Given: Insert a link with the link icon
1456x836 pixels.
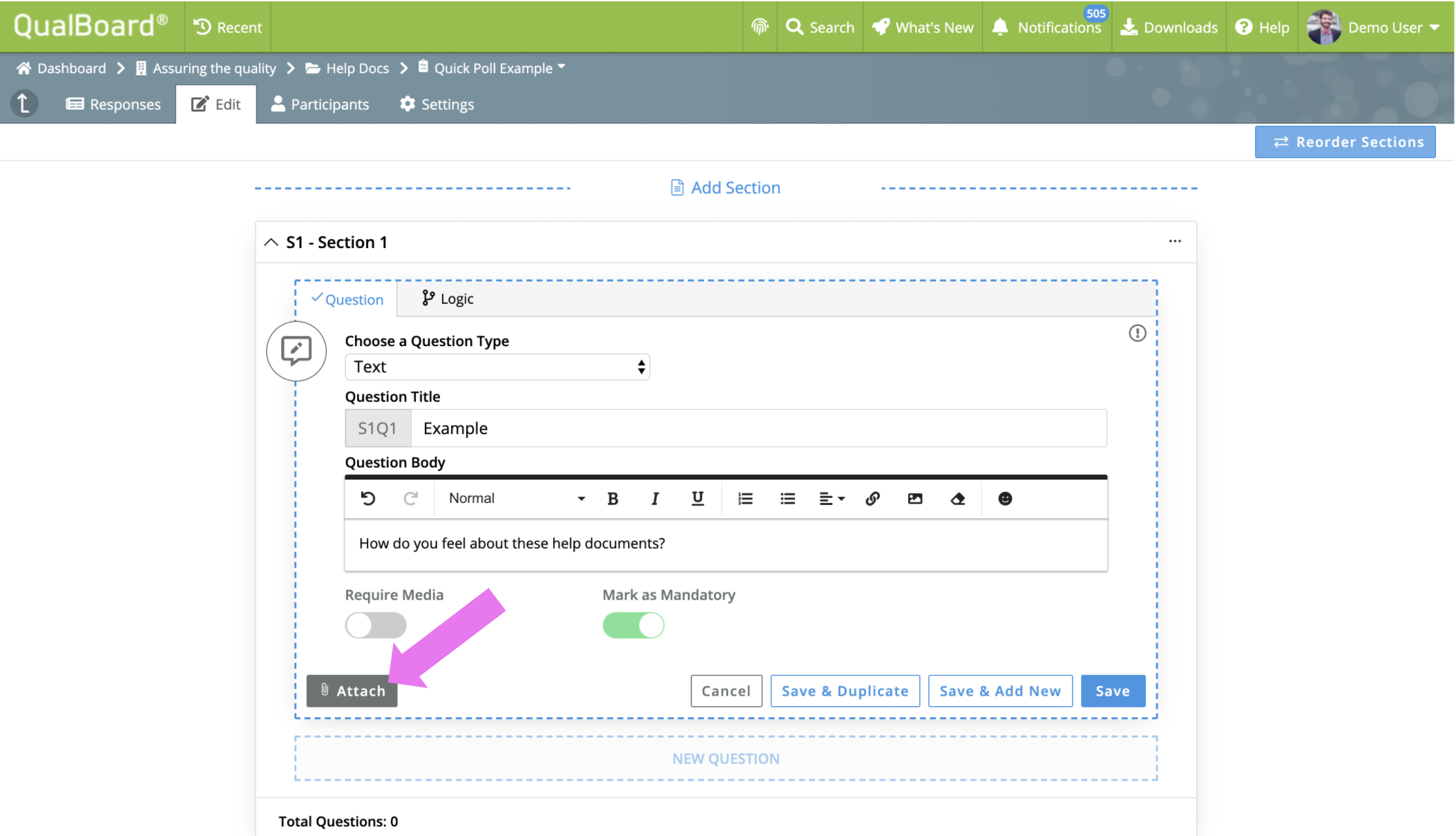Looking at the screenshot, I should (872, 498).
